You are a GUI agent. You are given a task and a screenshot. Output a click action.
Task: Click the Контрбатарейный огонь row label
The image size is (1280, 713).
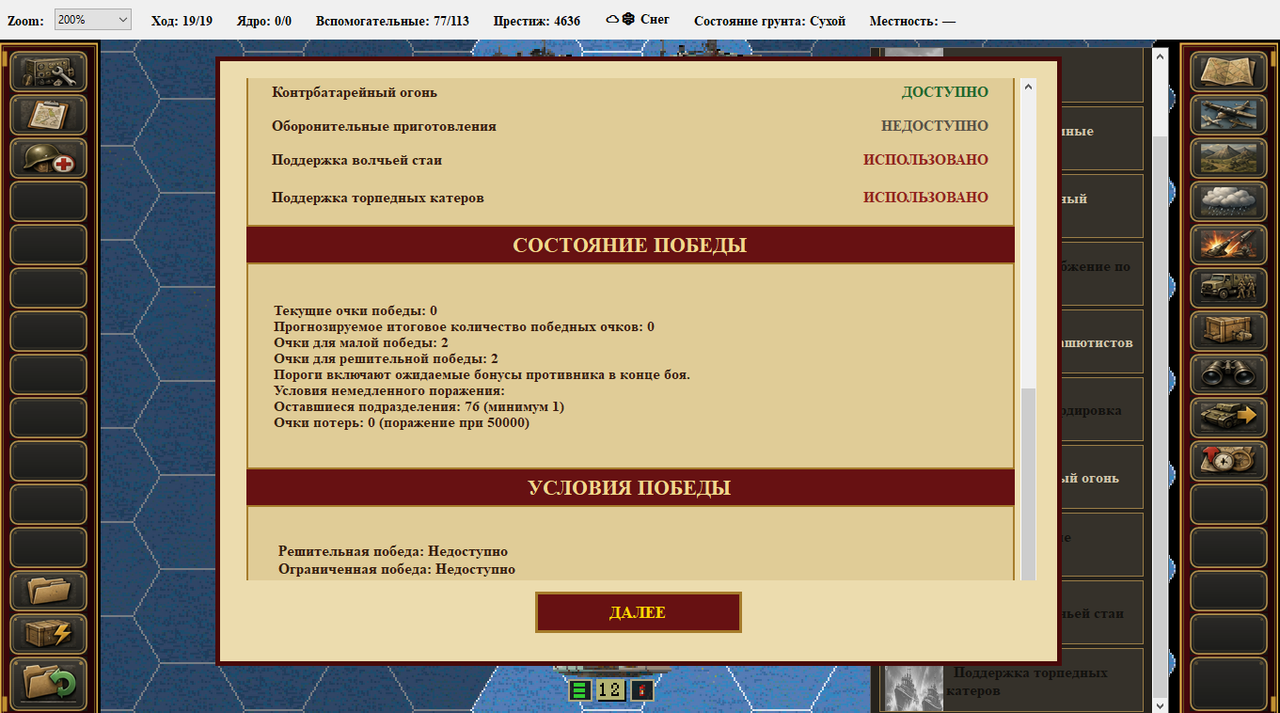355,92
